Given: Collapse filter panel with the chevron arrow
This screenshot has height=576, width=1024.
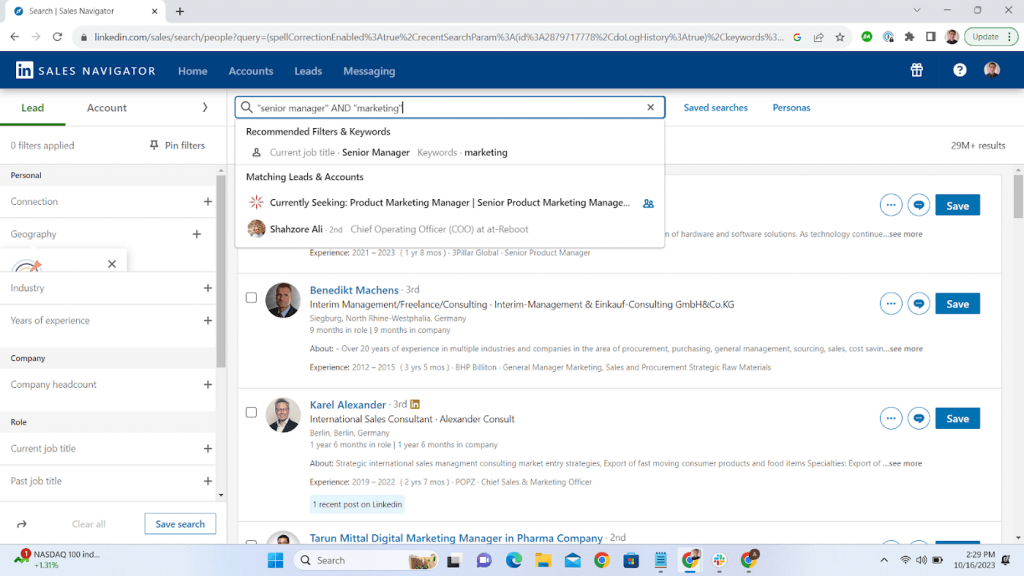Looking at the screenshot, I should (x=205, y=108).
